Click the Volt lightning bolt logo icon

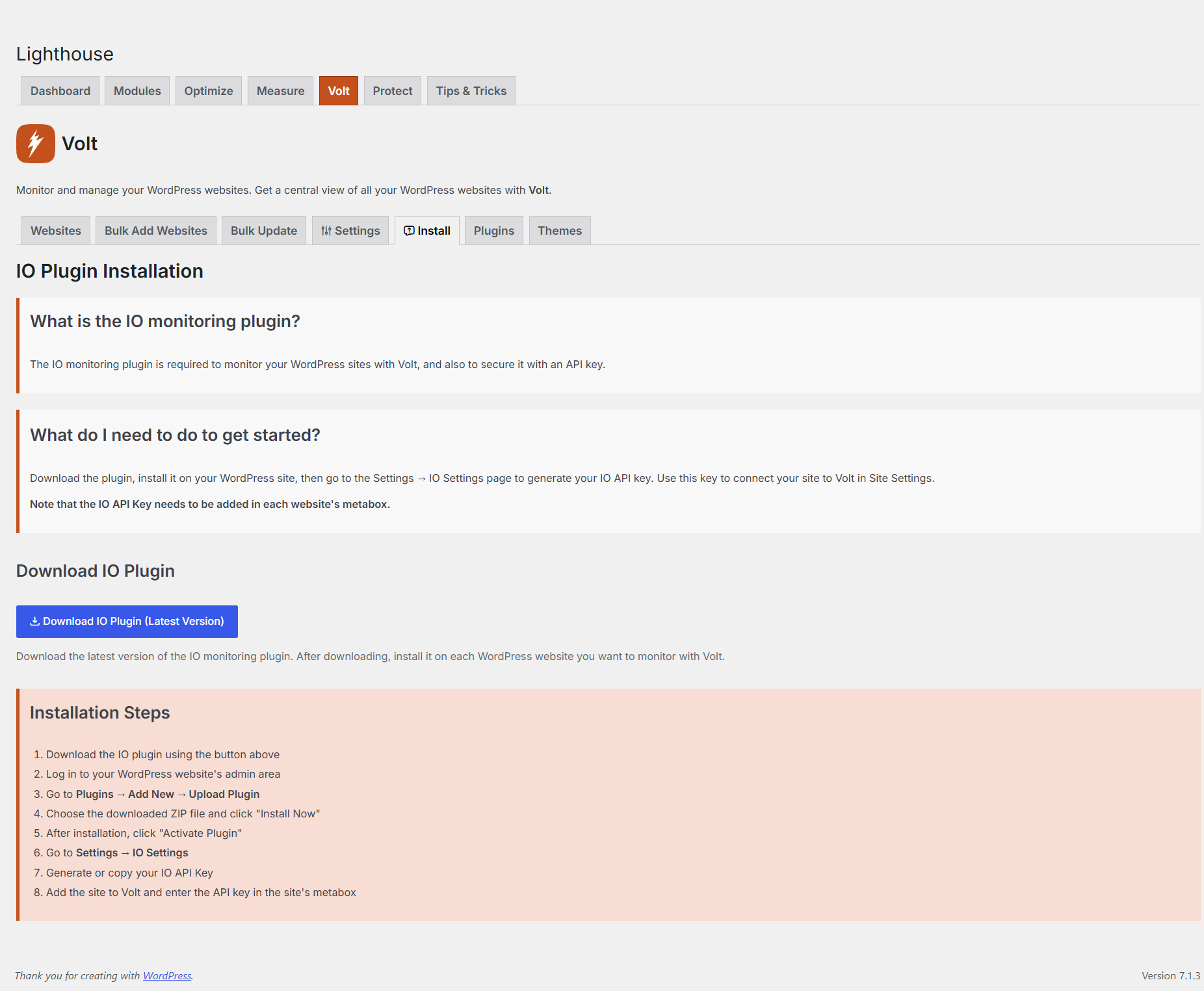36,144
